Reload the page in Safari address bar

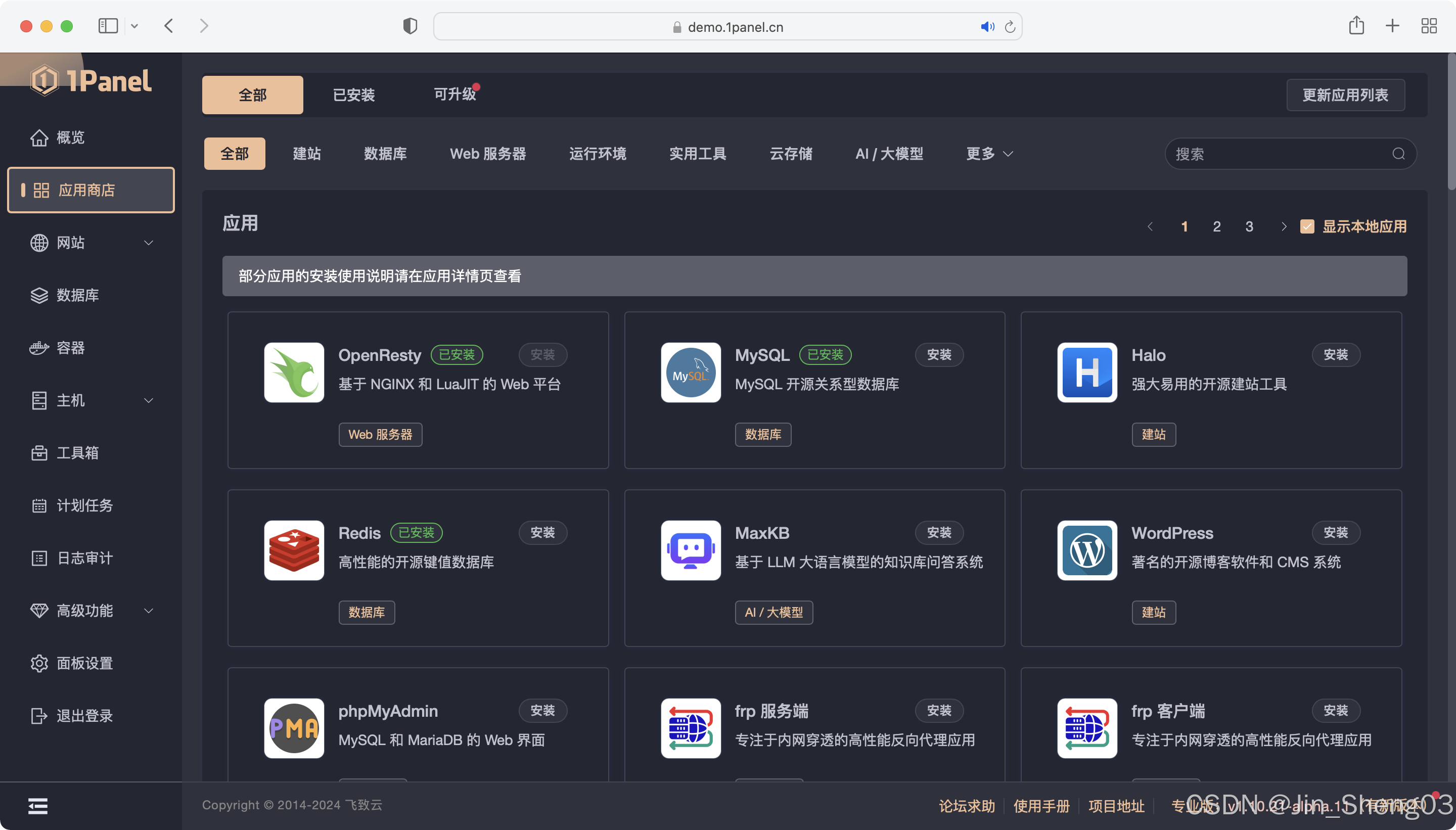coord(1010,27)
